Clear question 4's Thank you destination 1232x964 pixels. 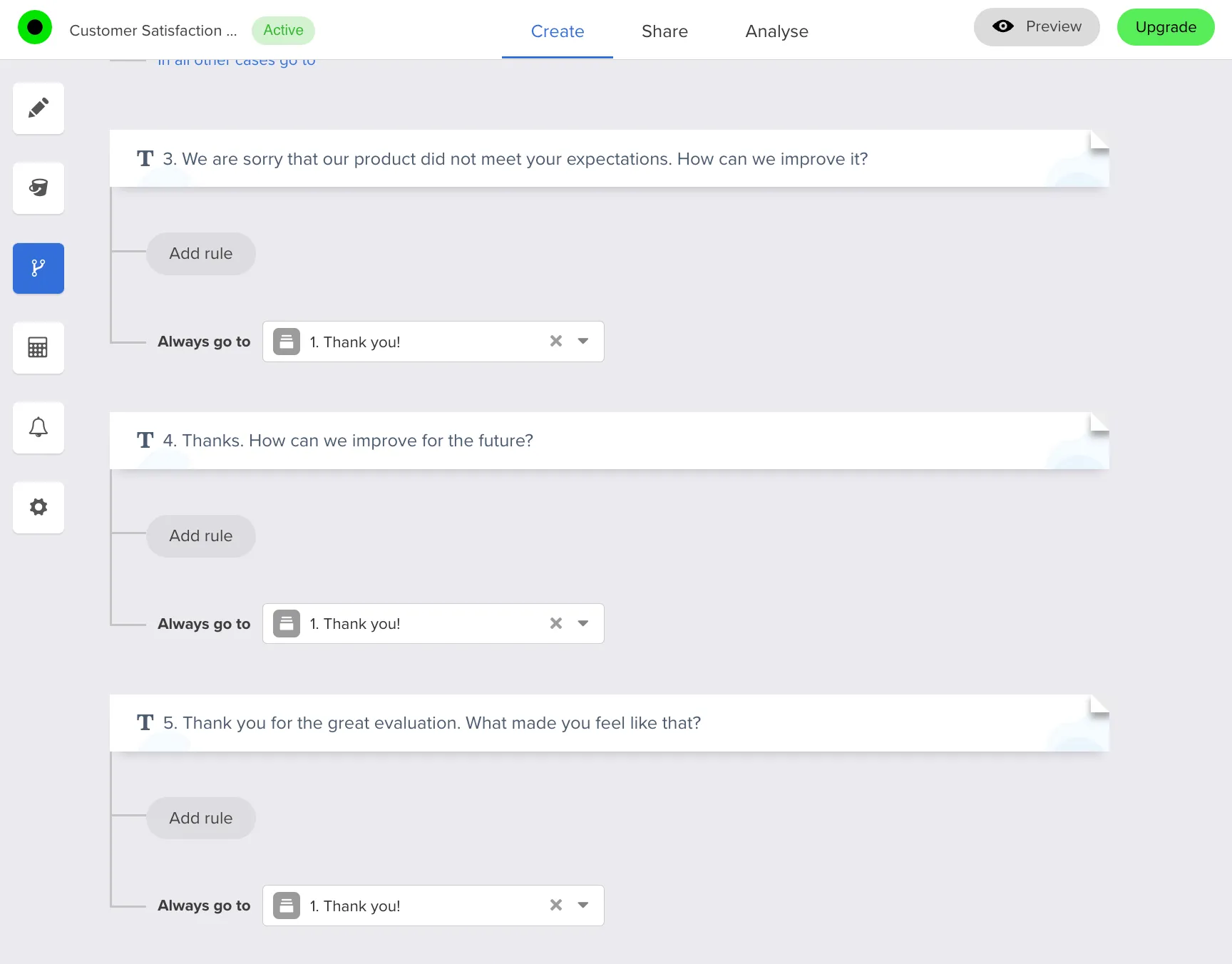coord(556,624)
